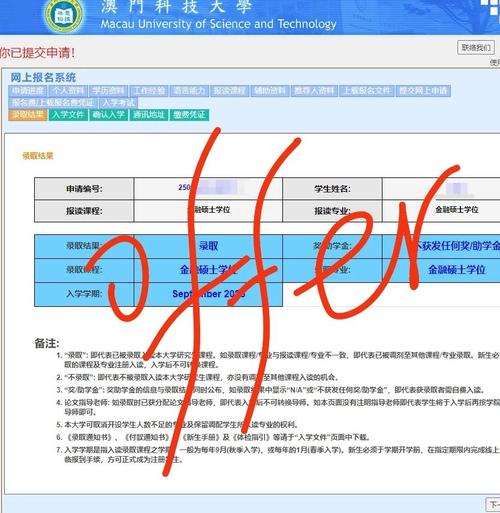Click the 申请编号 label cell
This screenshot has height=513, width=500.
tap(84, 189)
